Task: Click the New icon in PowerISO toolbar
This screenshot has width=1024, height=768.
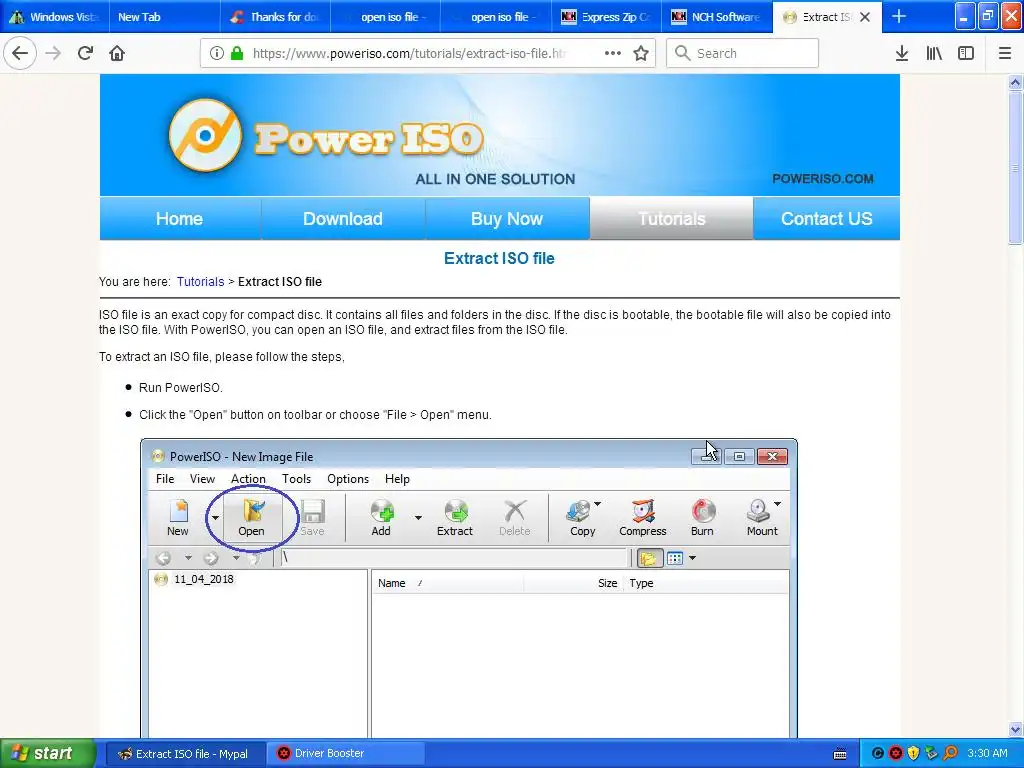Action: 178,511
